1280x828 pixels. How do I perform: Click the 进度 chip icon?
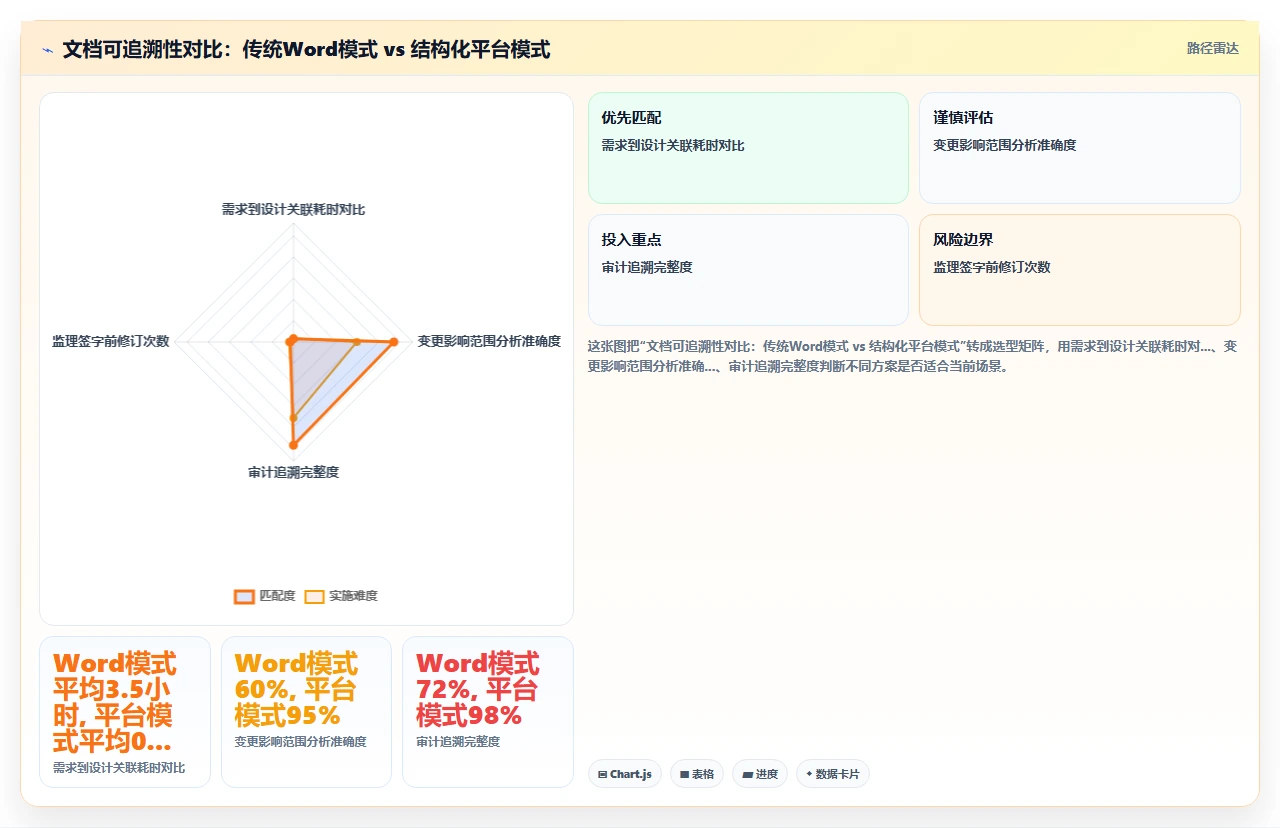[x=747, y=774]
